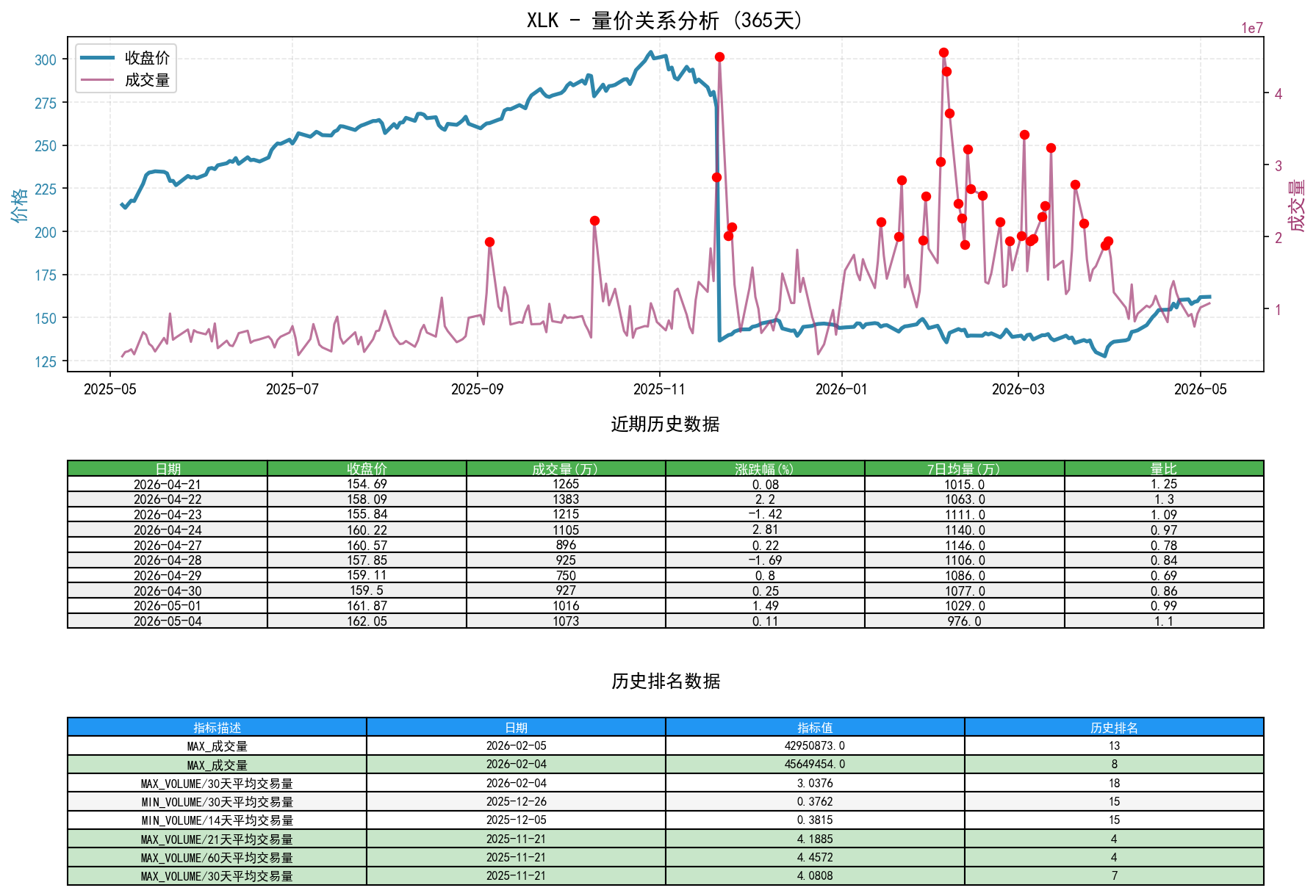Click indicator value '3.0376'

click(815, 783)
